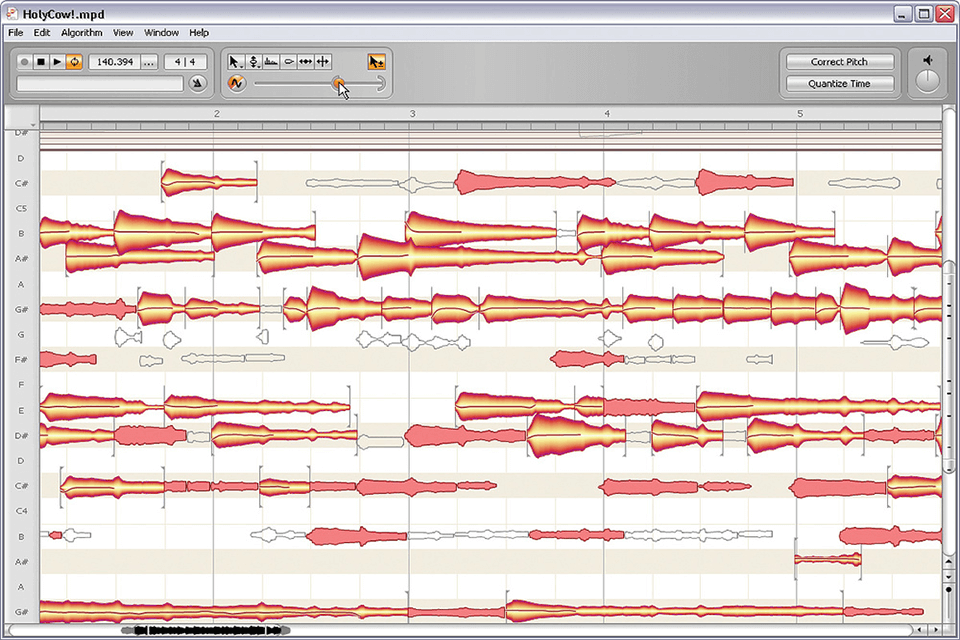This screenshot has width=960, height=640.
Task: Arm recording with the record button
Action: click(22, 61)
